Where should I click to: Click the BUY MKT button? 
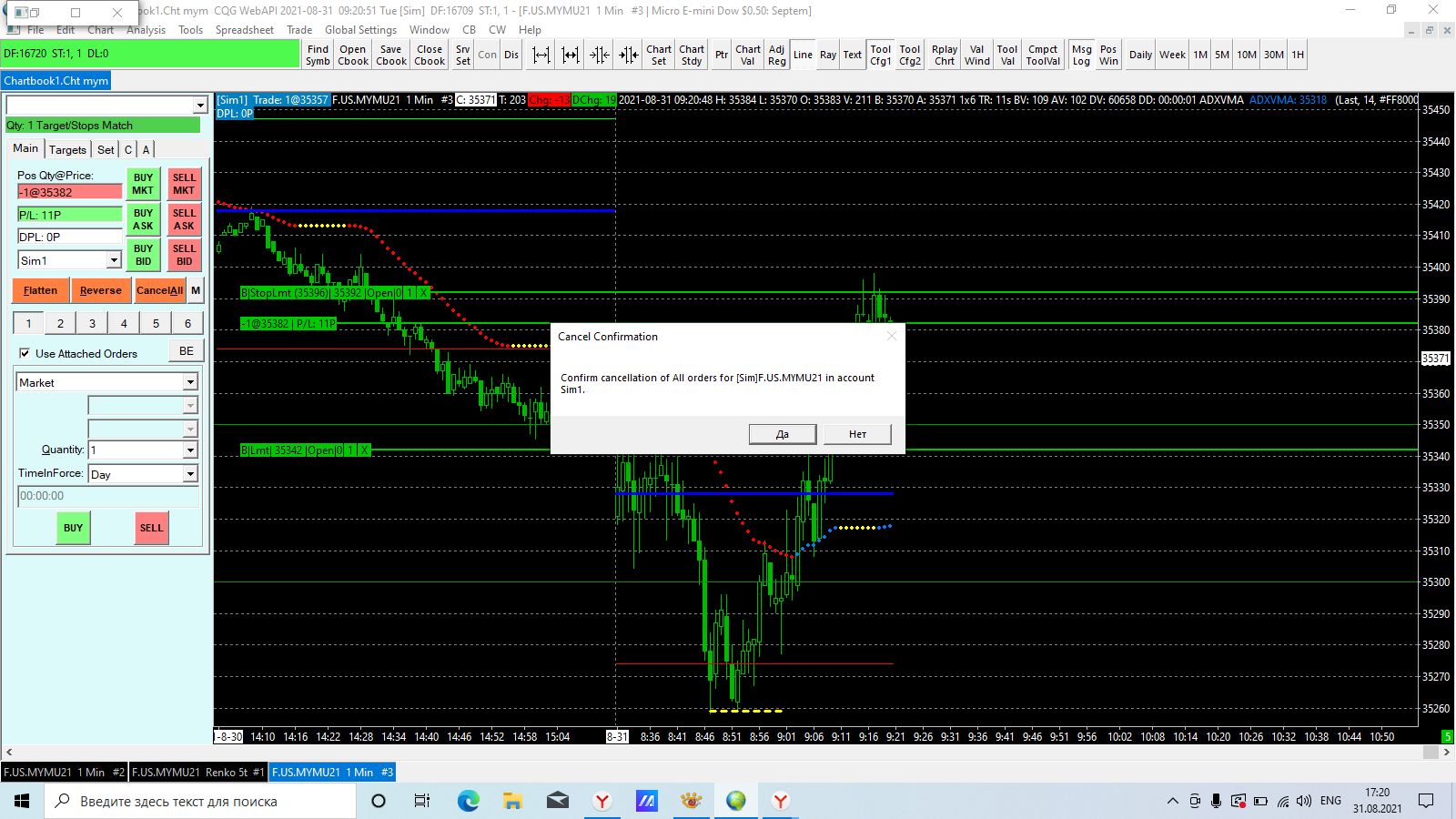coord(143,184)
